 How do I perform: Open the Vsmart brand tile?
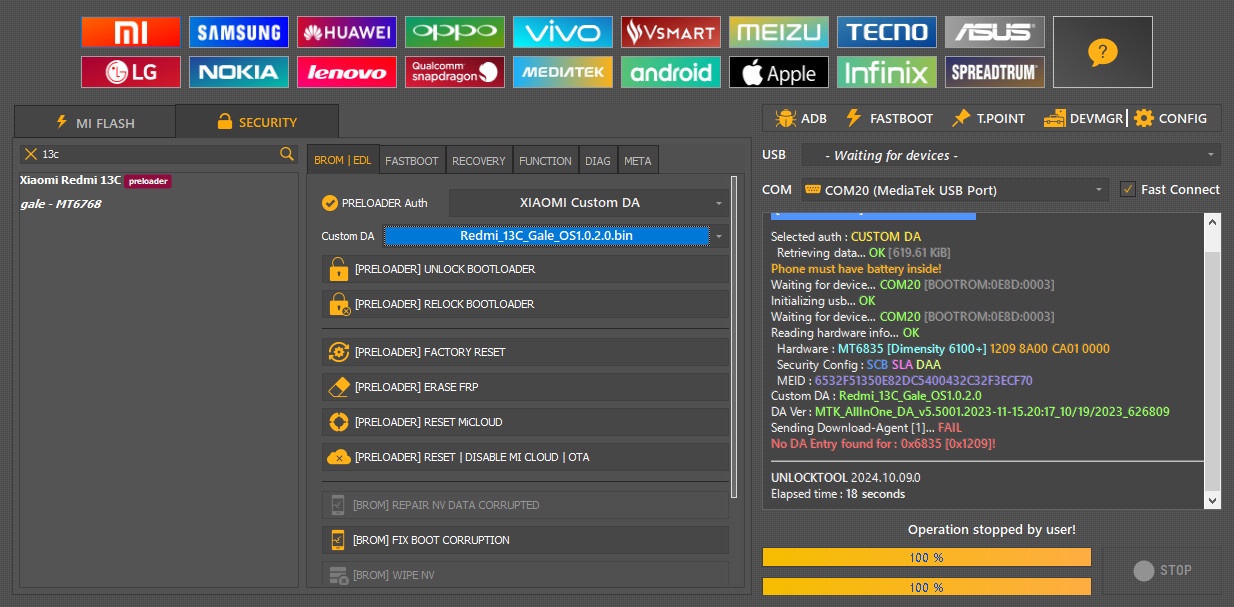(671, 32)
